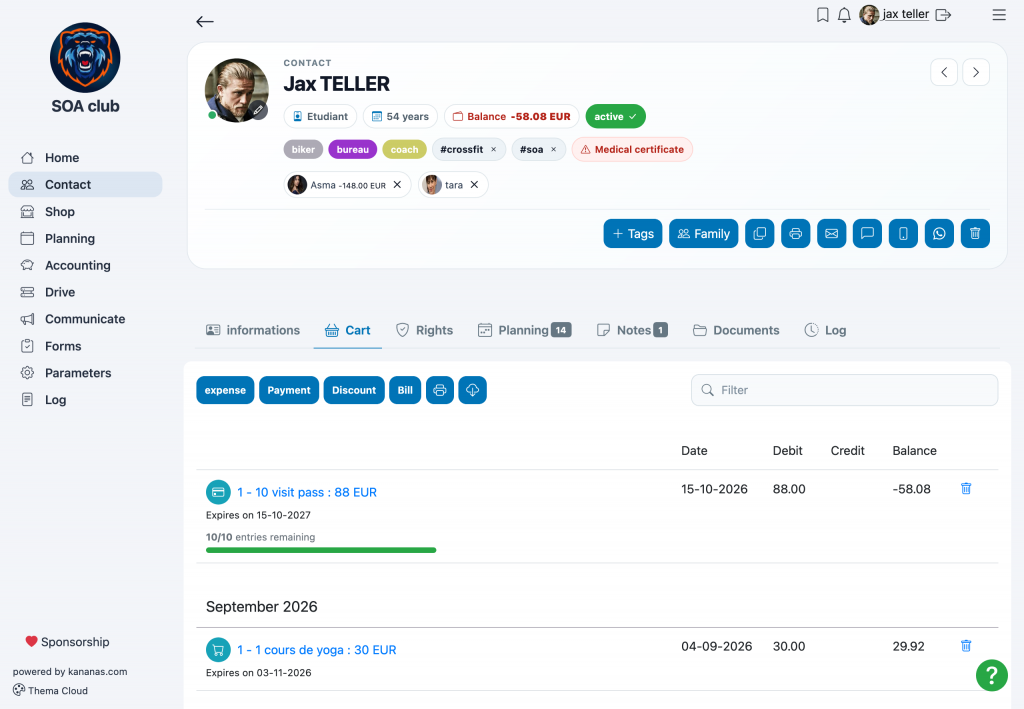Go to next contact chevron
1024x709 pixels.
coord(976,72)
